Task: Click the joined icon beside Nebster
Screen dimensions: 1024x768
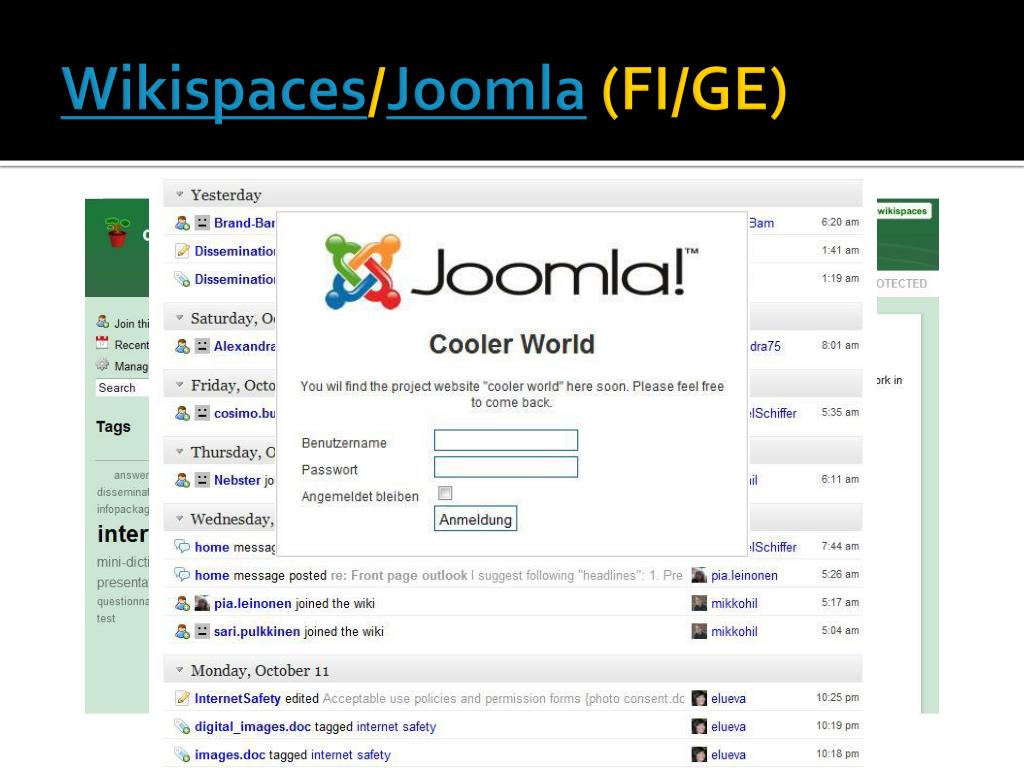Action: click(x=182, y=480)
